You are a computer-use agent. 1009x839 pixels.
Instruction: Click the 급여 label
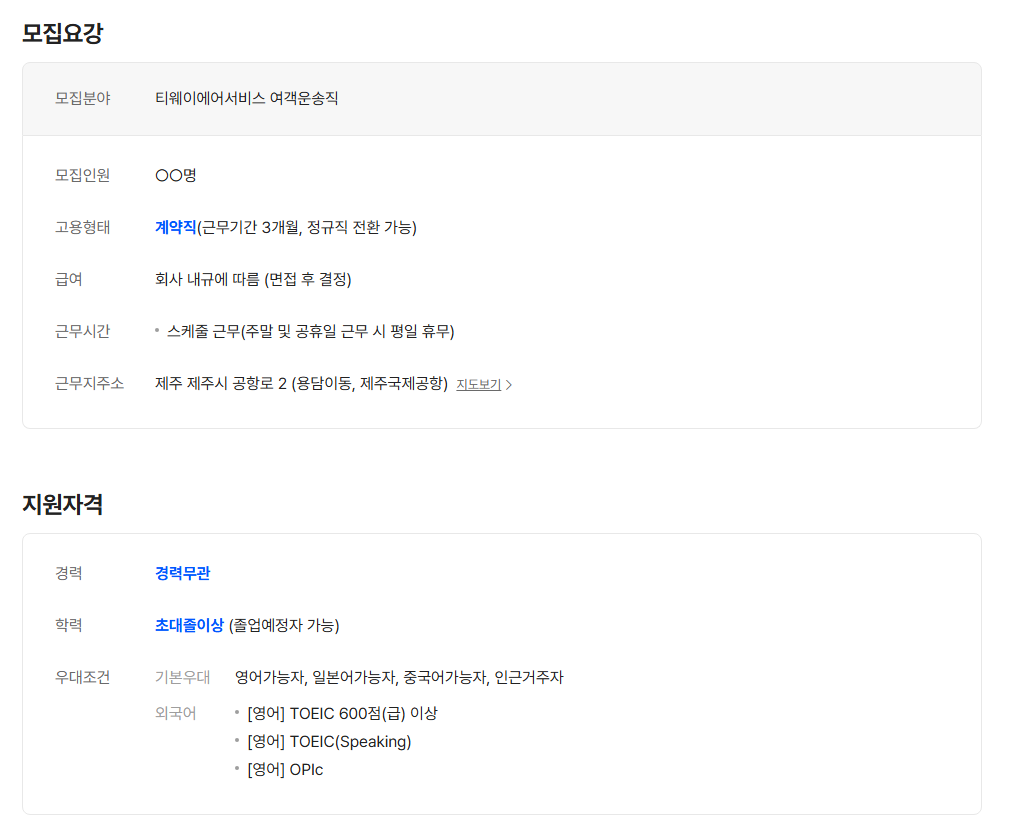[x=68, y=279]
